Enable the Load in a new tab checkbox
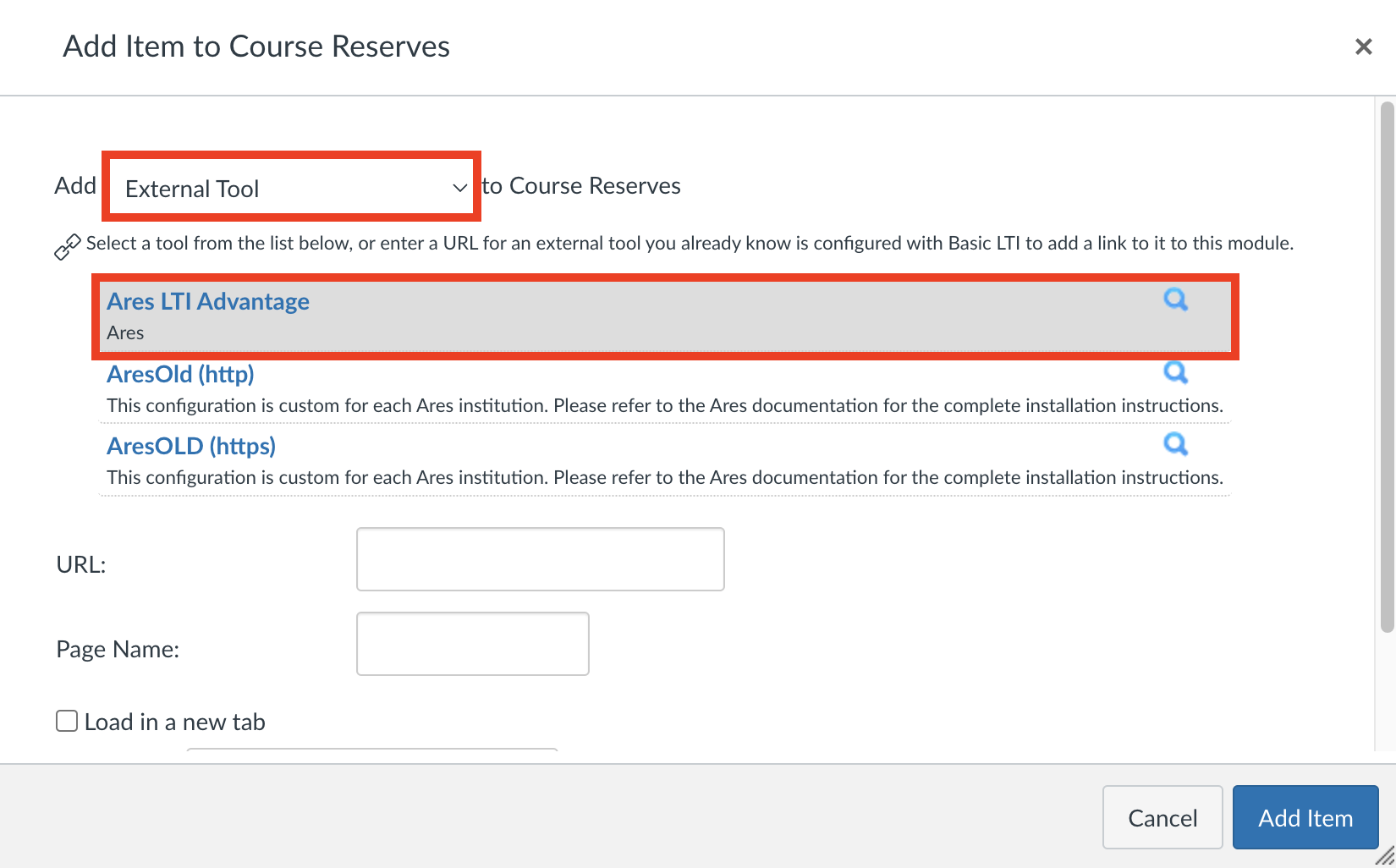Image resolution: width=1396 pixels, height=868 pixels. (x=67, y=721)
